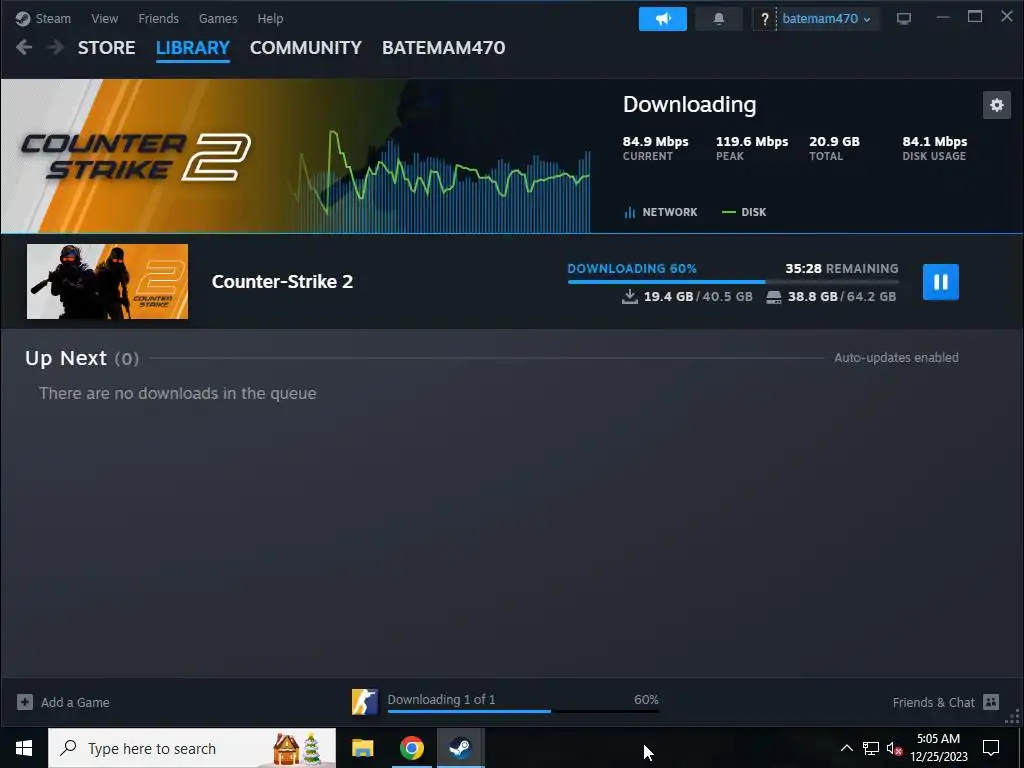Click the Steam logo icon in menu bar
This screenshot has height=768, width=1024.
(x=23, y=18)
